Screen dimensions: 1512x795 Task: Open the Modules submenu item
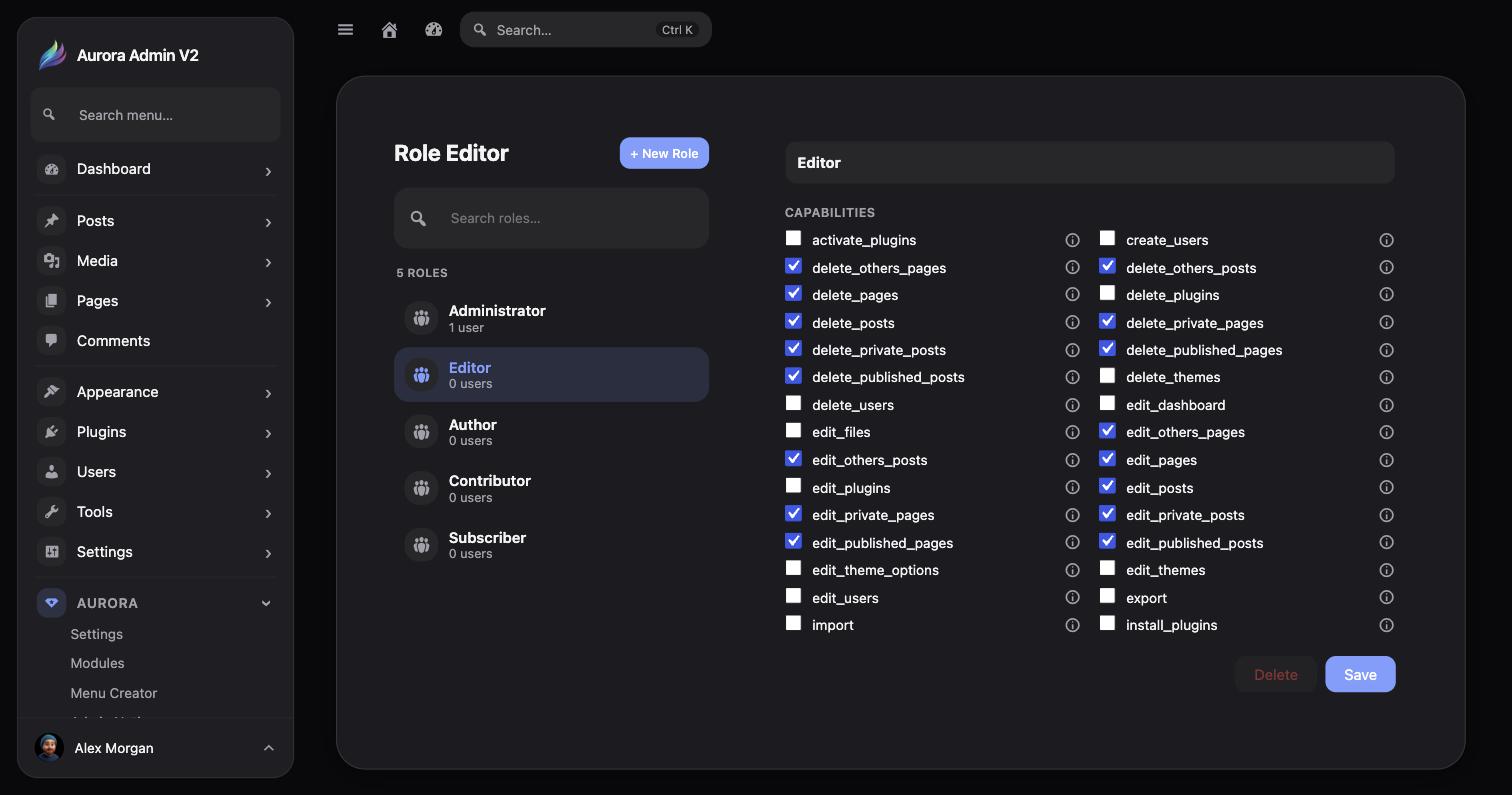[97, 663]
